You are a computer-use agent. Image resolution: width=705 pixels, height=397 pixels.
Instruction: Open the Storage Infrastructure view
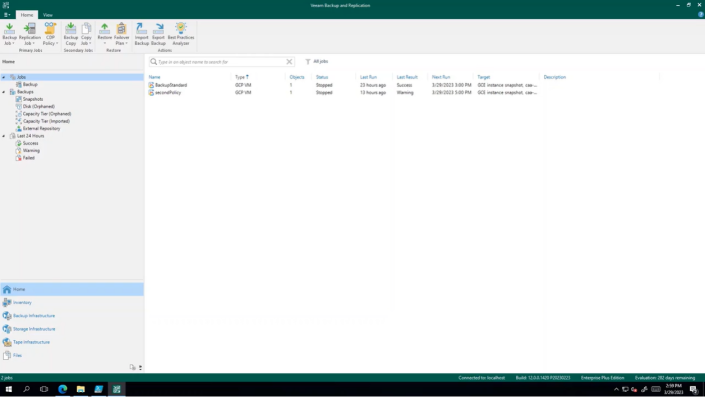(72, 329)
